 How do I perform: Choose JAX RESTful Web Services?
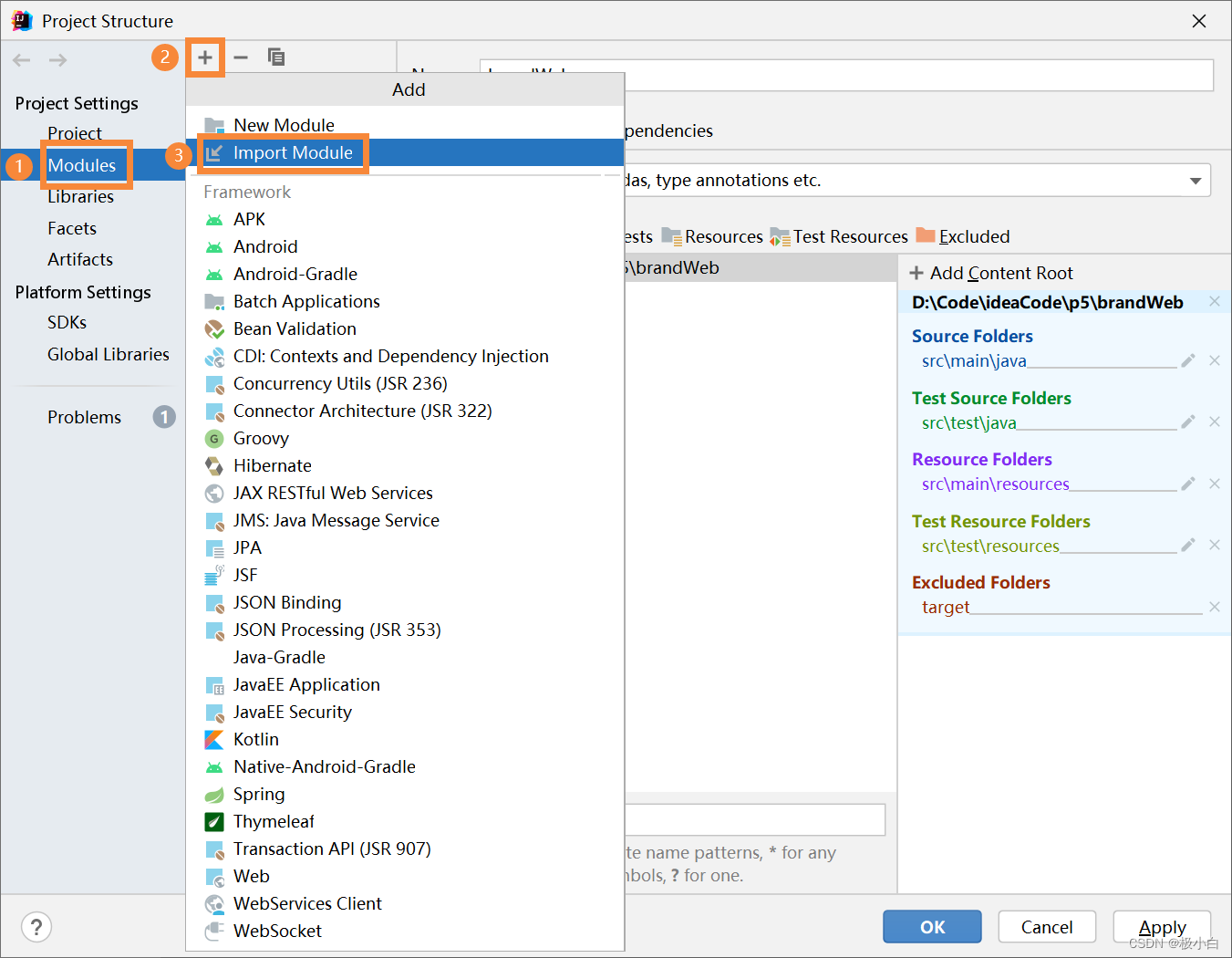[405, 493]
